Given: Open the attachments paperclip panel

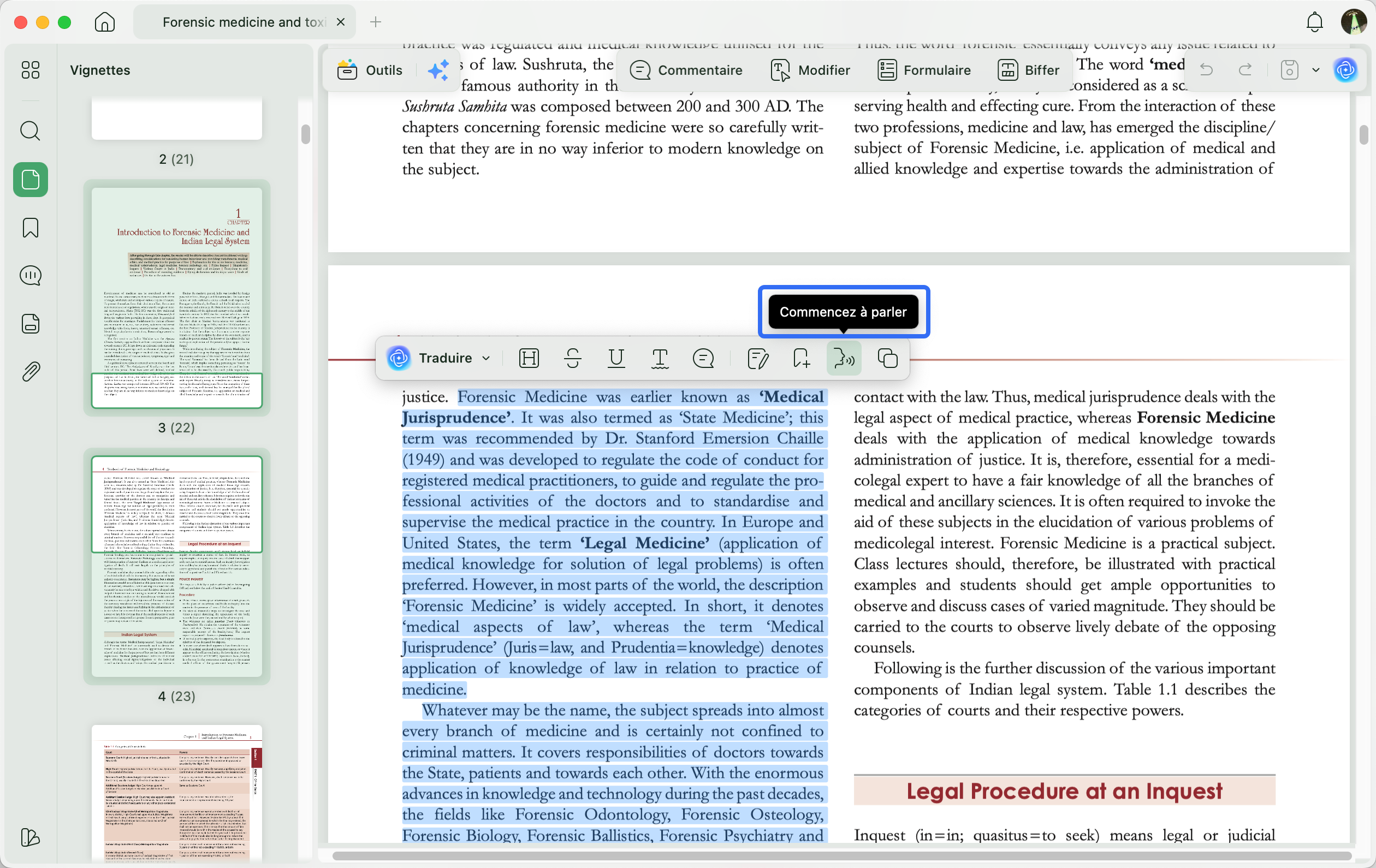Looking at the screenshot, I should coord(30,372).
